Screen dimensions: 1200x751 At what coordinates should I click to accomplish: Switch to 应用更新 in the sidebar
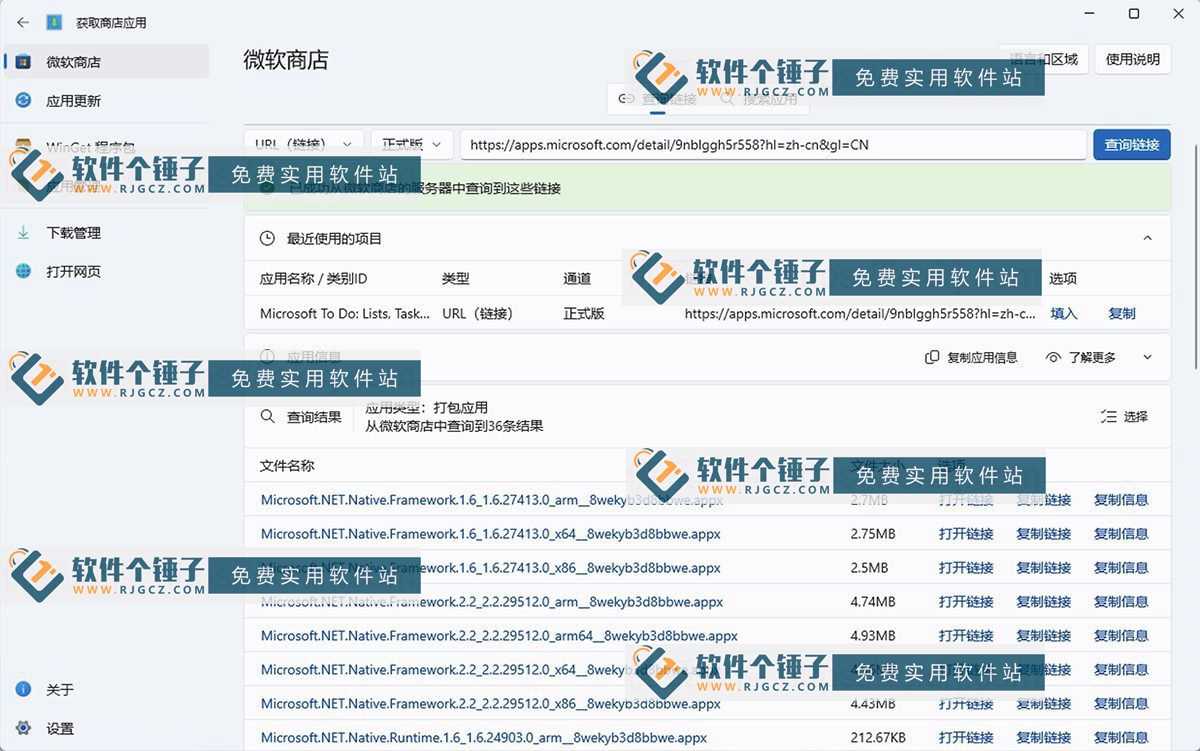(x=107, y=101)
